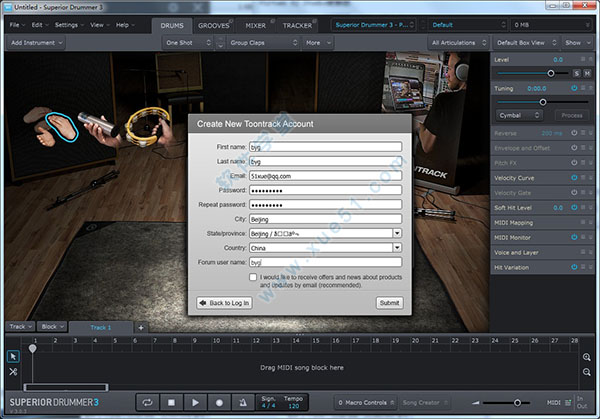Open Song Creator panel
Screen dimensions: 600x419
click(x=425, y=403)
